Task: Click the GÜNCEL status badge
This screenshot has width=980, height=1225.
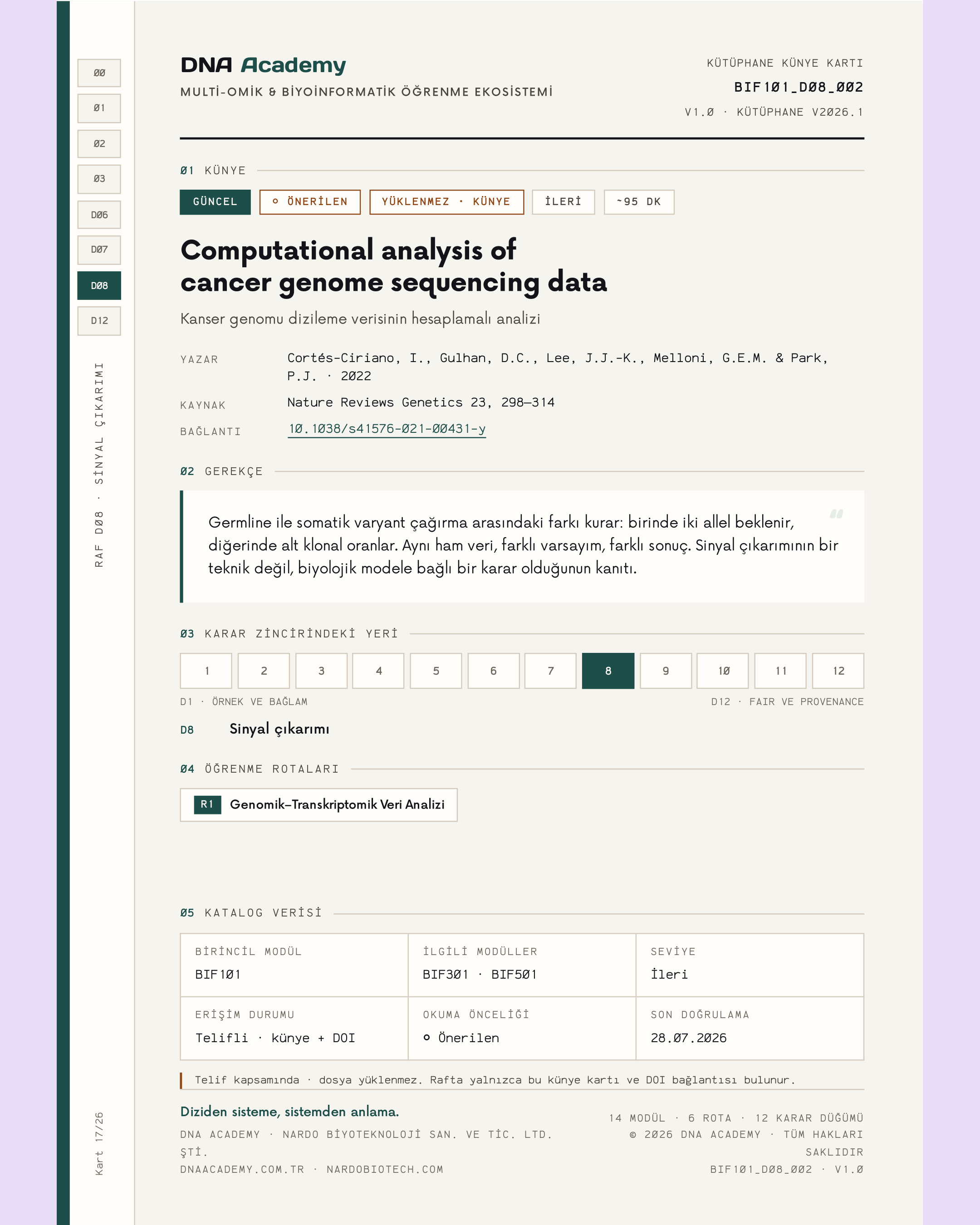Action: click(x=215, y=202)
